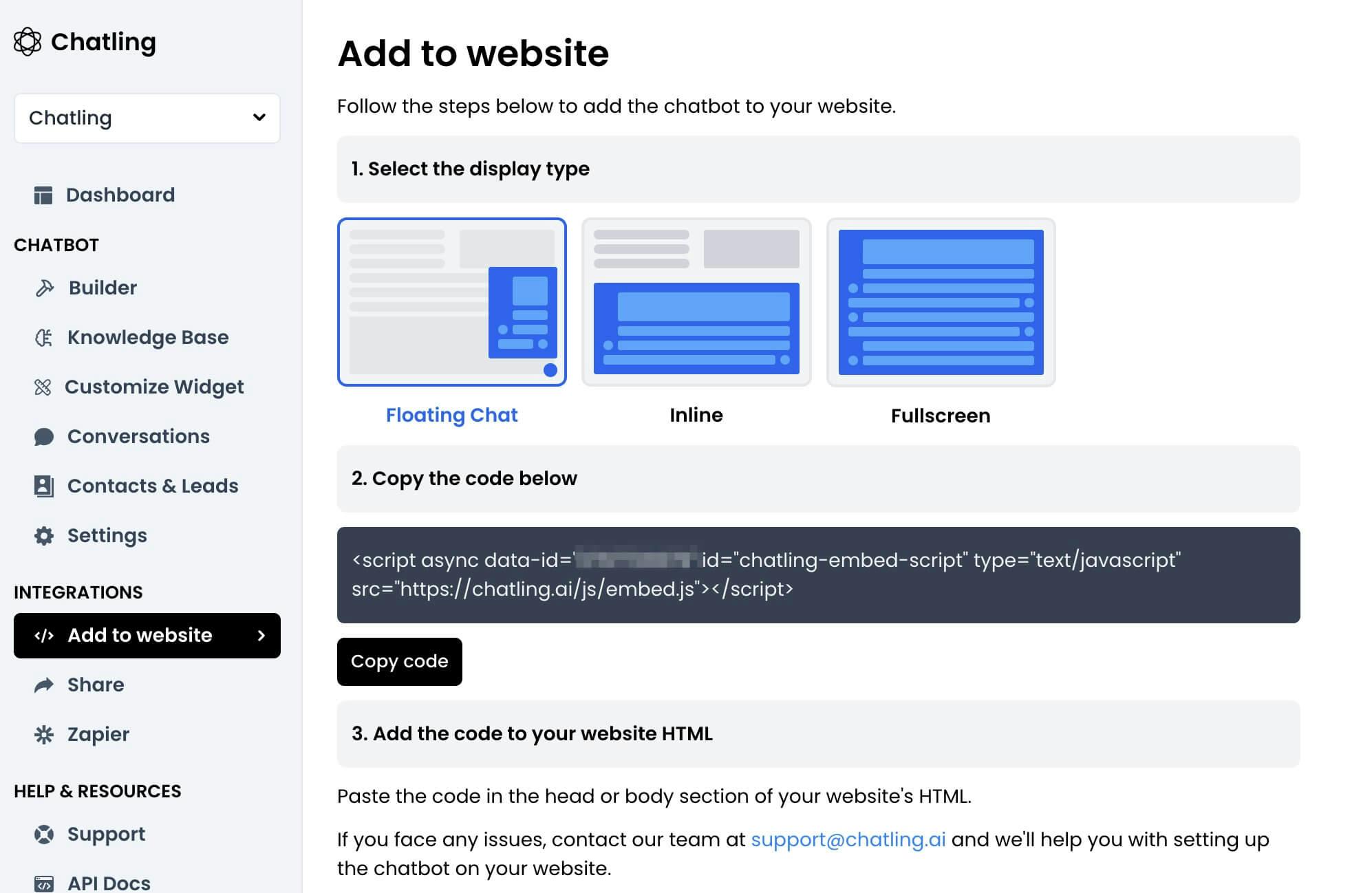Select Add to website menu item
This screenshot has height=893, width=1372.
[x=147, y=636]
